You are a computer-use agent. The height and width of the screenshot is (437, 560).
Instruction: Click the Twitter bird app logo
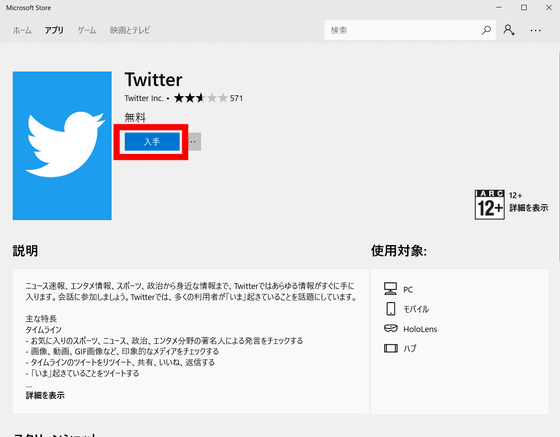tap(62, 146)
